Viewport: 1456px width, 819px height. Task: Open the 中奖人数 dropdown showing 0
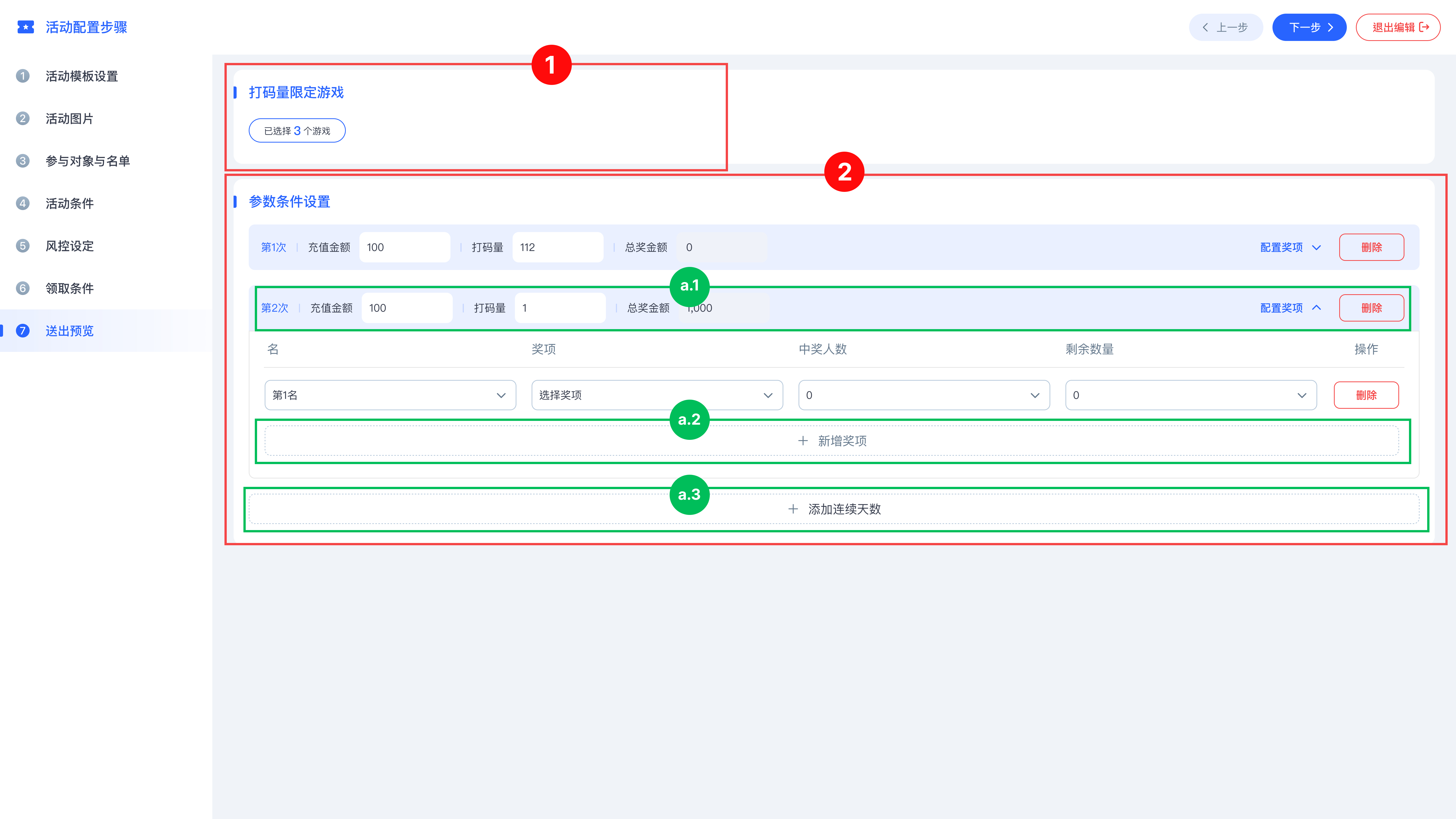(x=924, y=395)
